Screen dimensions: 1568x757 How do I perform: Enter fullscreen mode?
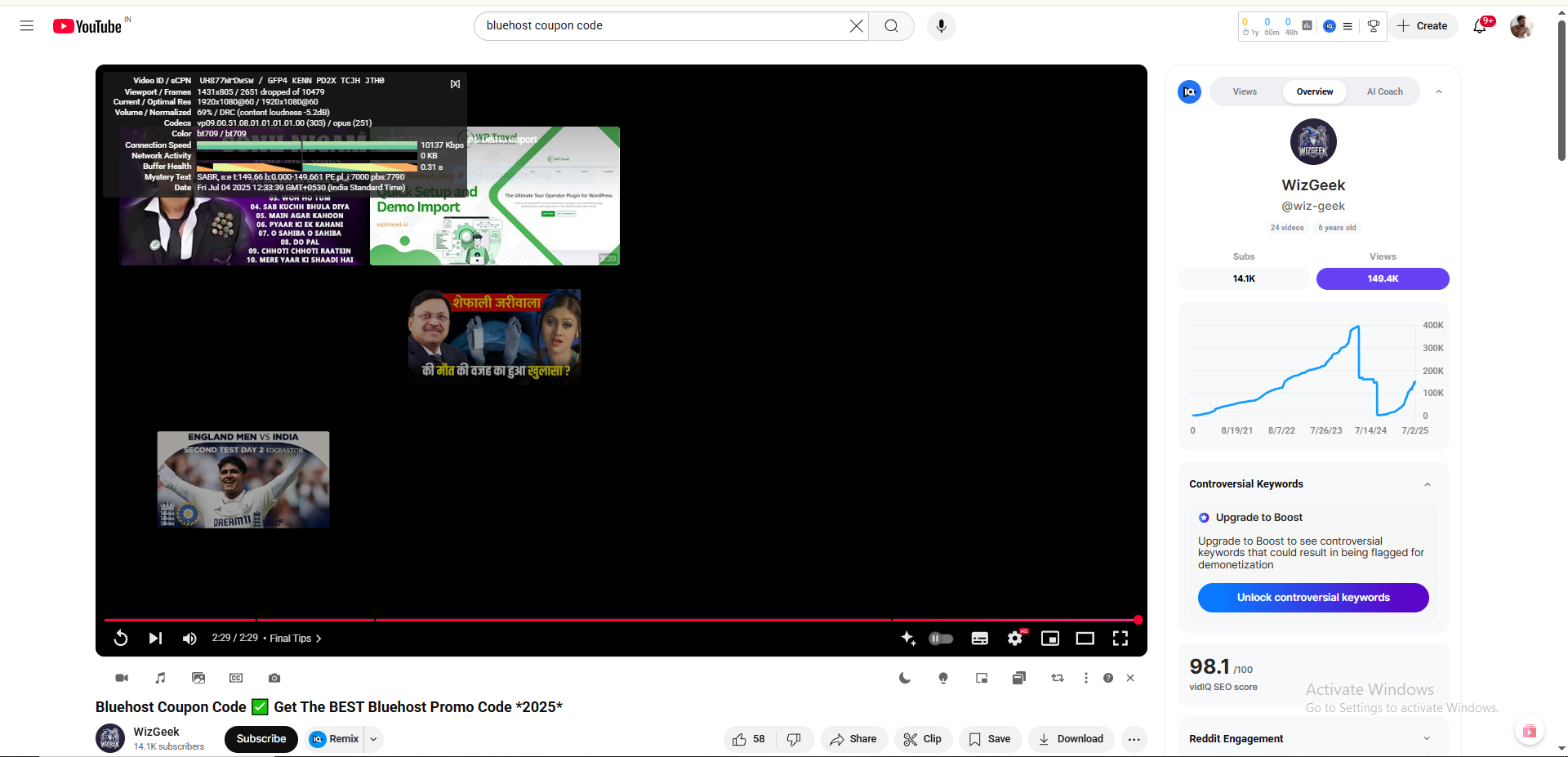(1120, 639)
